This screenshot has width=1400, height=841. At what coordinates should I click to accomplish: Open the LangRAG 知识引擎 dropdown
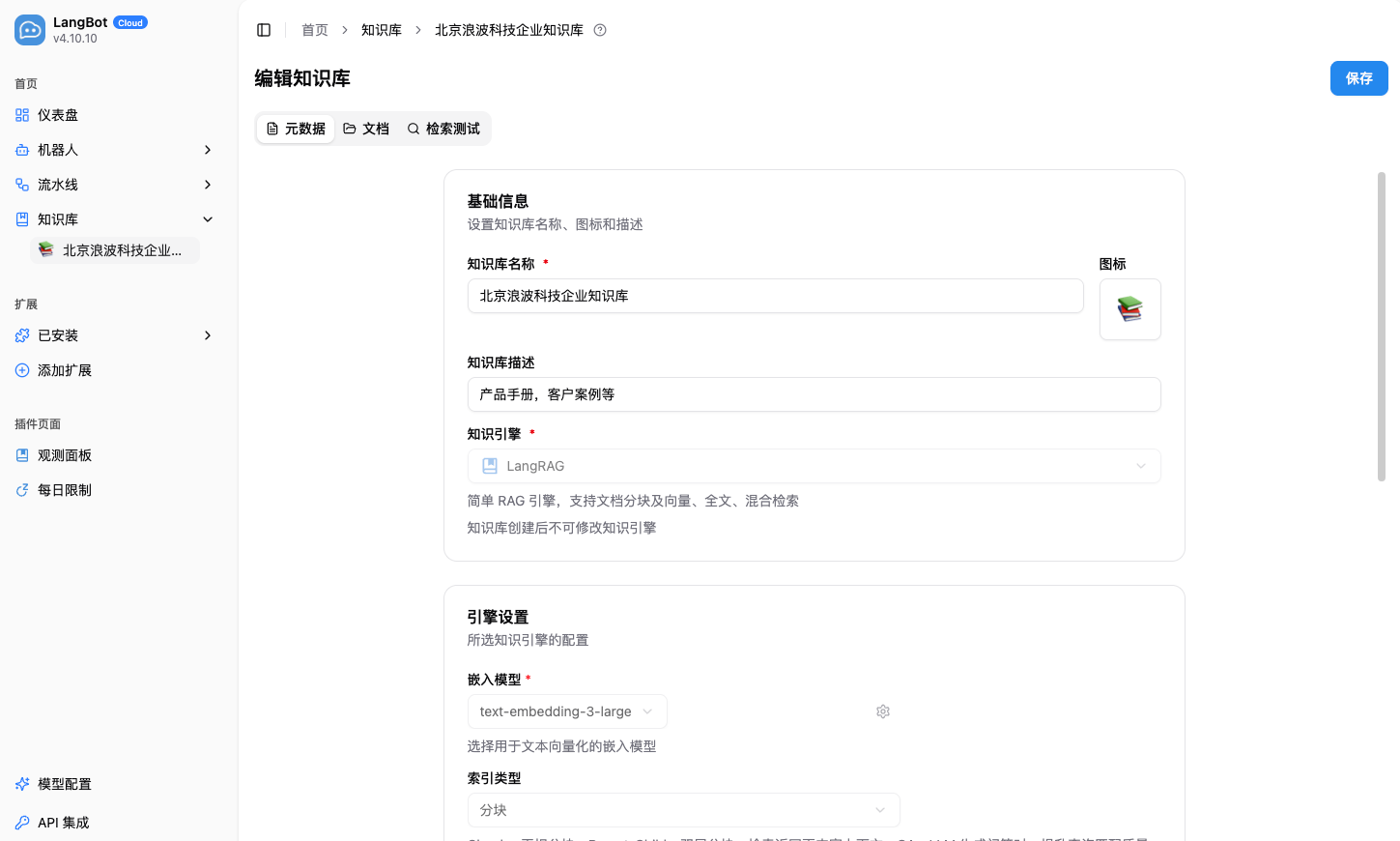coord(814,466)
